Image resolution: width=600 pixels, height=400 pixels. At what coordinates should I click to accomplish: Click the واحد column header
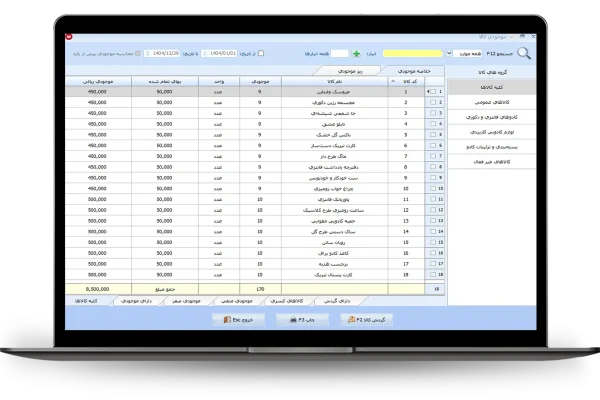[219, 82]
